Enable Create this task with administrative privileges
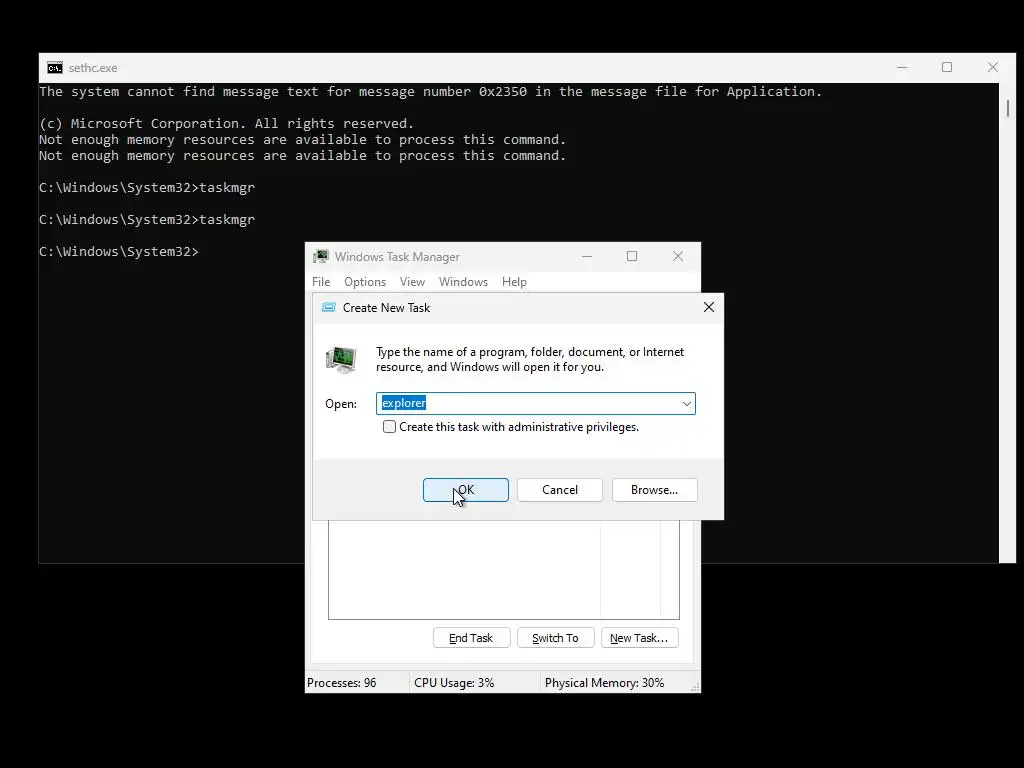 pos(389,427)
